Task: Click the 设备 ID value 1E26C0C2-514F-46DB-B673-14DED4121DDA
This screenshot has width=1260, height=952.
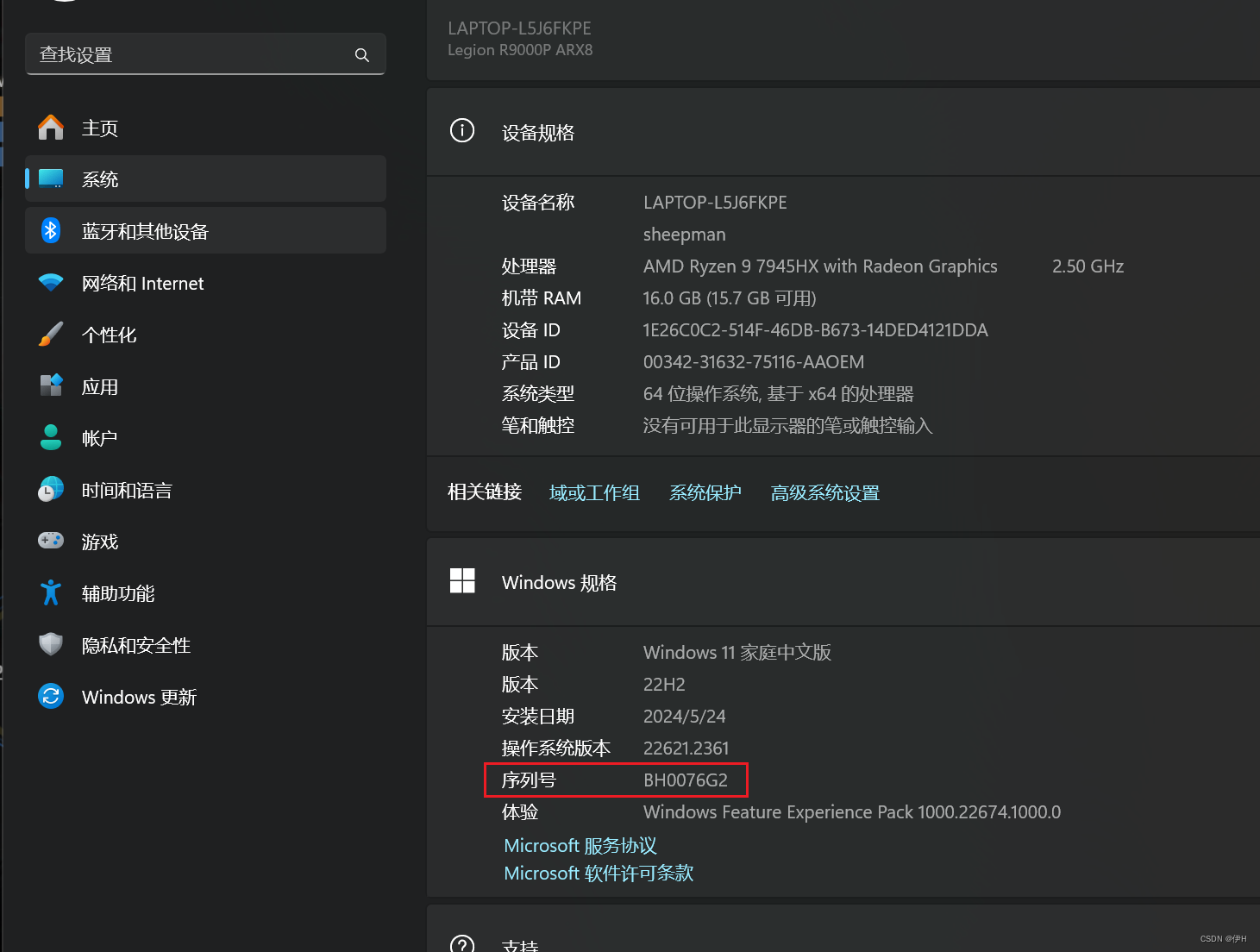Action: coord(816,330)
